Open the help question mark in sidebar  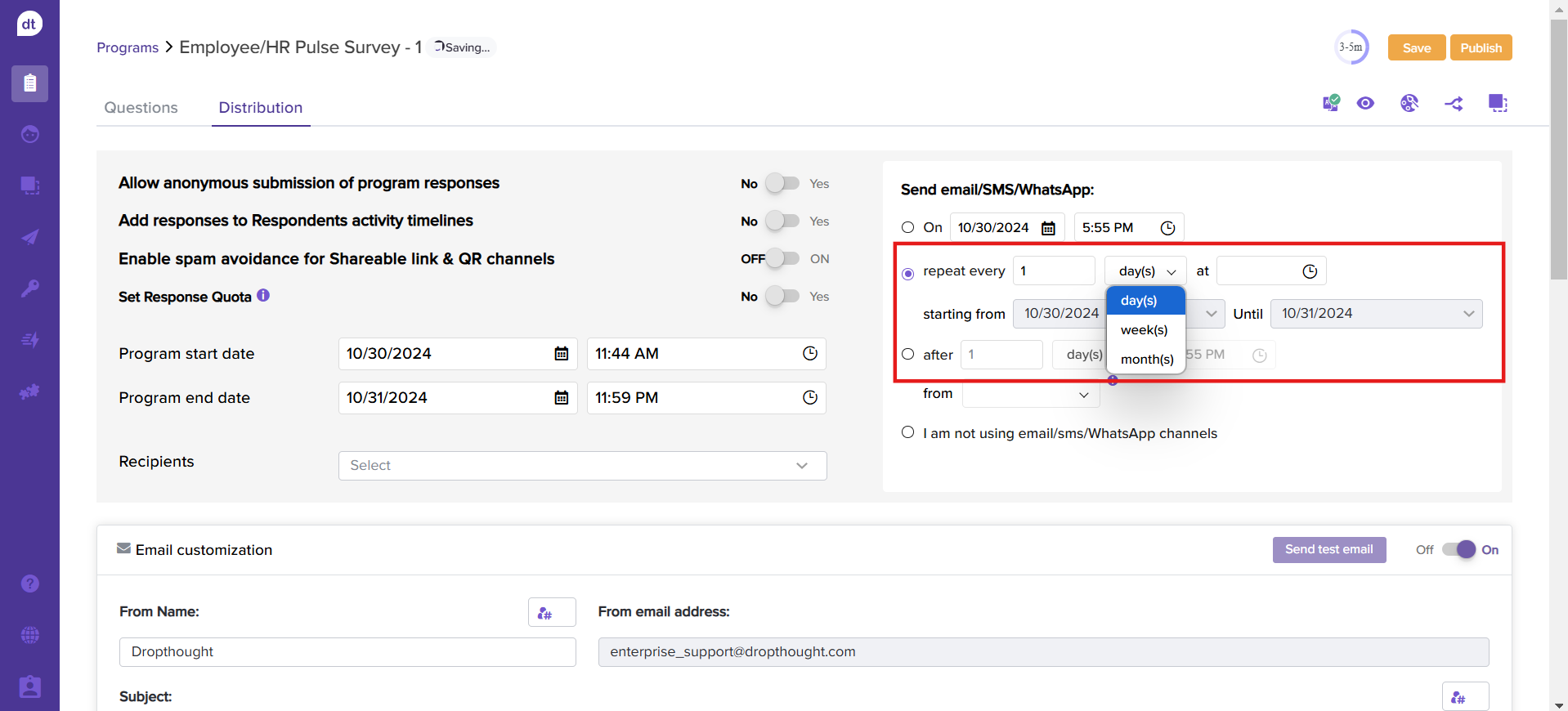[30, 584]
